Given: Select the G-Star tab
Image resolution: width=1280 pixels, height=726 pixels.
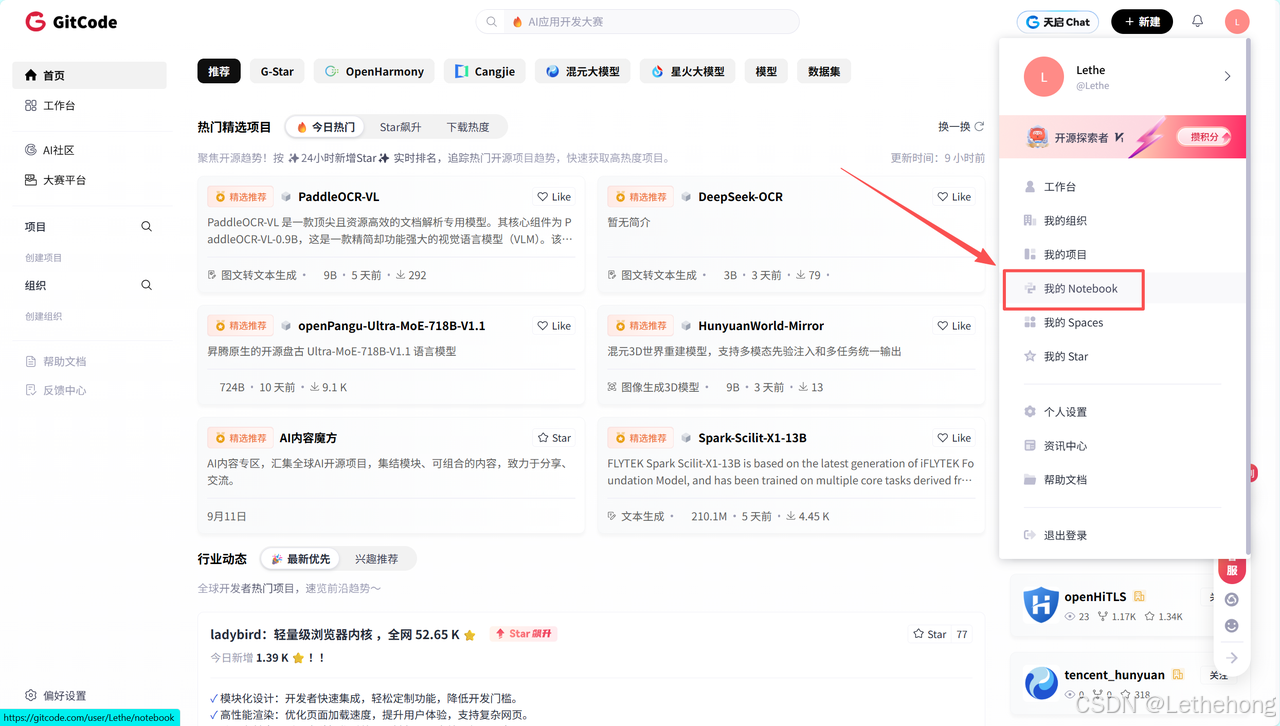Looking at the screenshot, I should click(277, 72).
